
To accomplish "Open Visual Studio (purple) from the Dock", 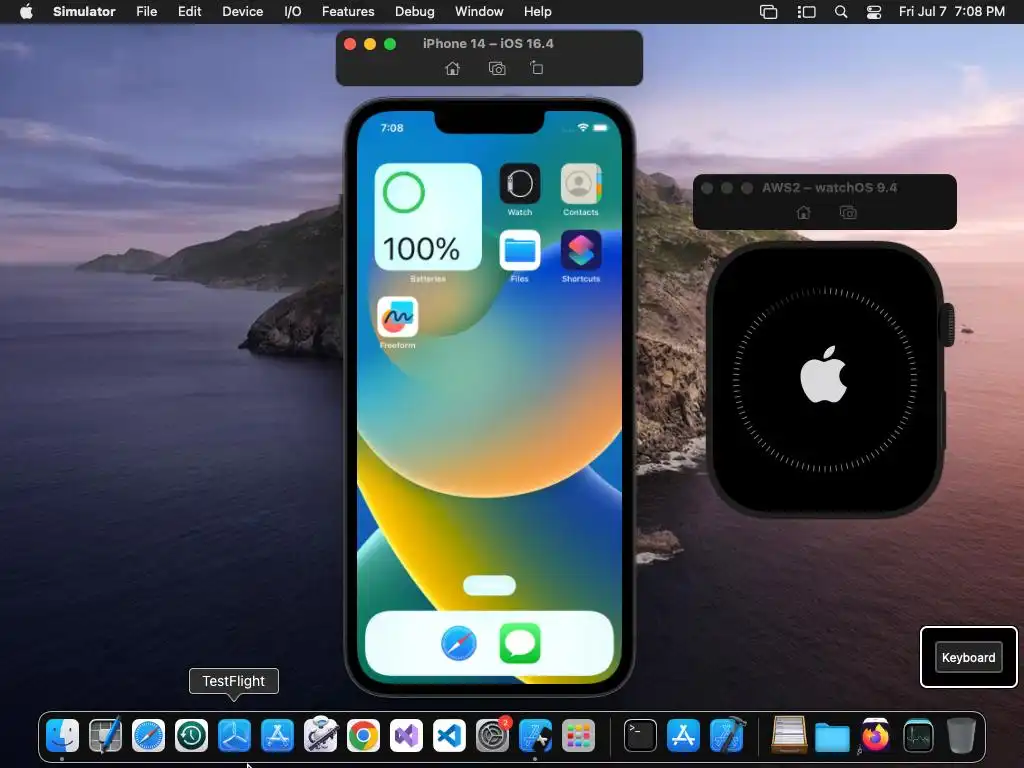I will point(406,736).
